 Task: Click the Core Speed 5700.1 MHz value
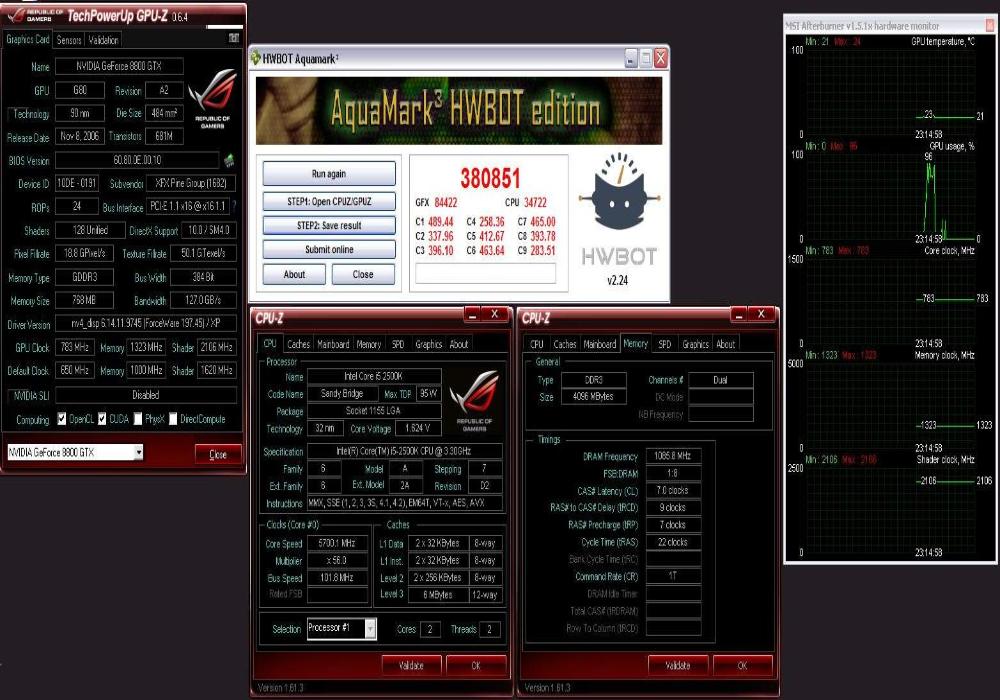point(337,543)
